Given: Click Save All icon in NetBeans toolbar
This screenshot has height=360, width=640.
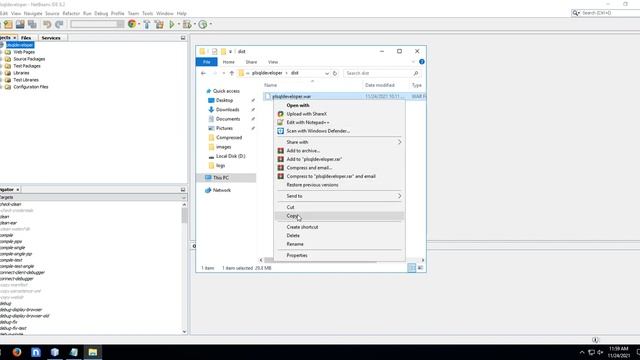Looking at the screenshot, I should click(32, 24).
